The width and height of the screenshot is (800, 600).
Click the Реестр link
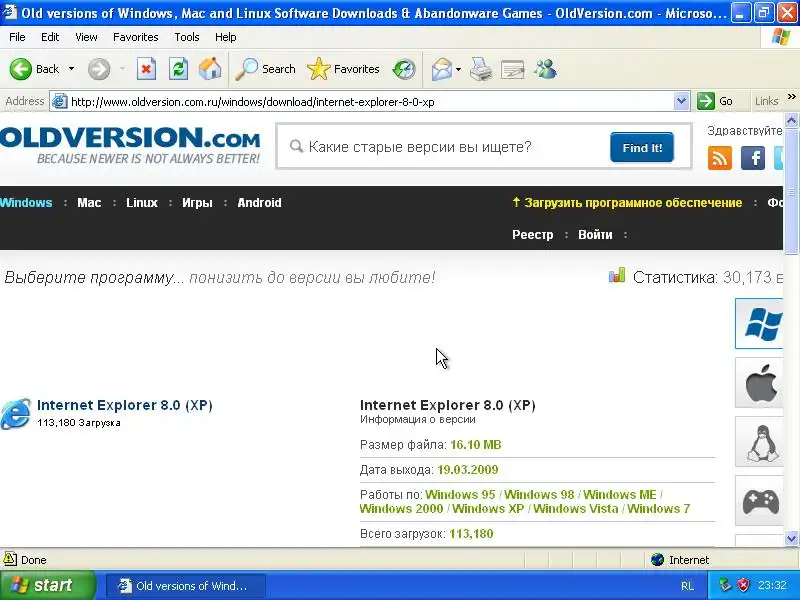tap(533, 235)
